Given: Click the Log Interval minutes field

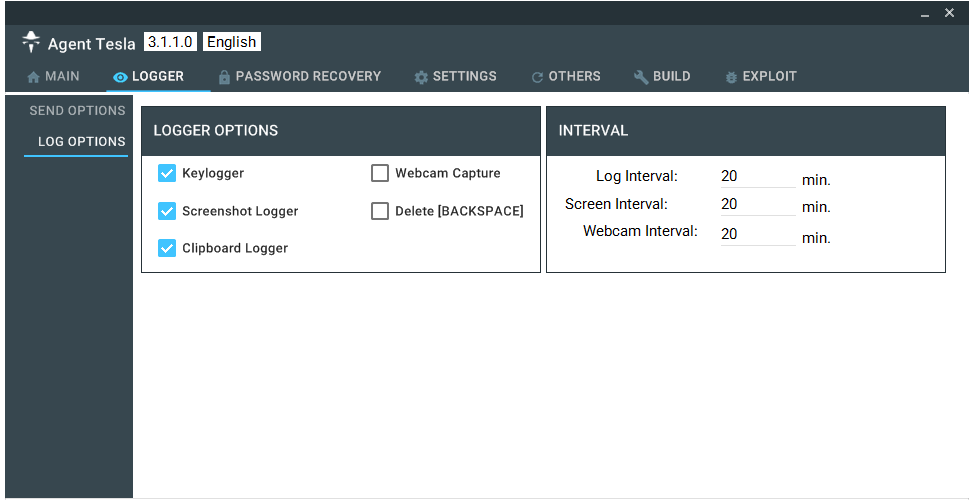Looking at the screenshot, I should (758, 177).
